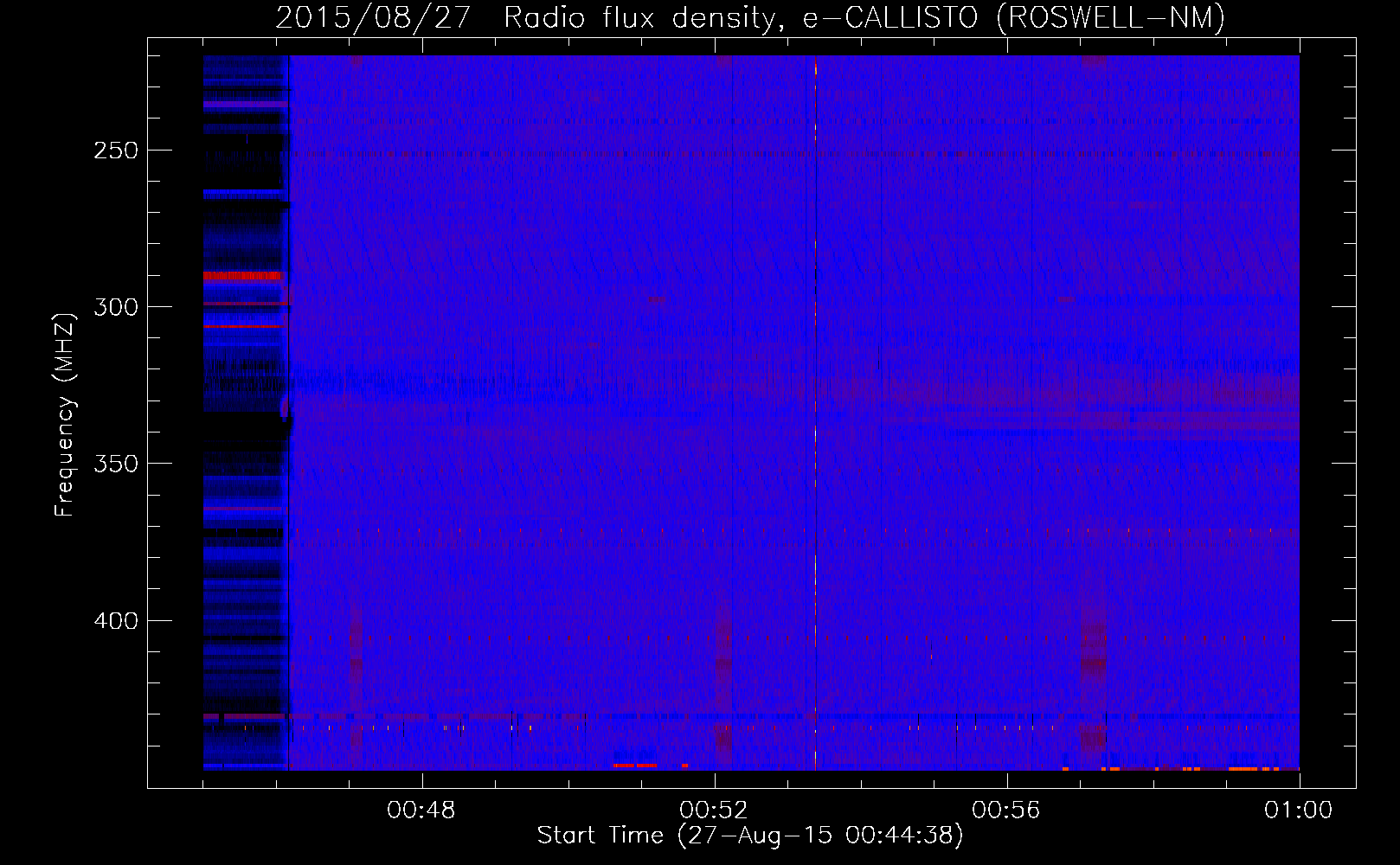This screenshot has width=1400, height=865.
Task: Click the 250 frequency tick label
Action: pos(116,151)
